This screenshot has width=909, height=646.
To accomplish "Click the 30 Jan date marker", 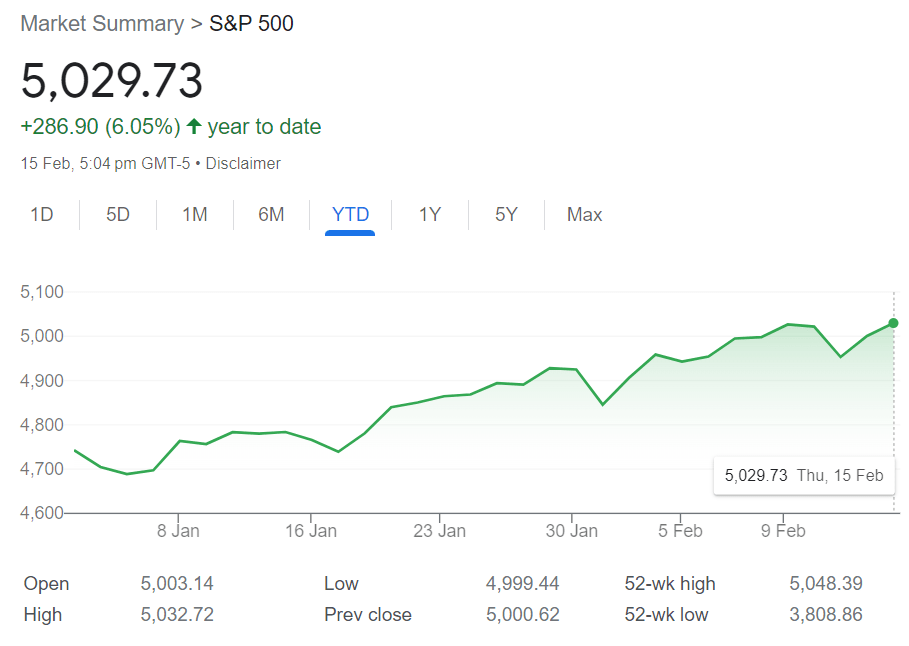I will coord(572,531).
